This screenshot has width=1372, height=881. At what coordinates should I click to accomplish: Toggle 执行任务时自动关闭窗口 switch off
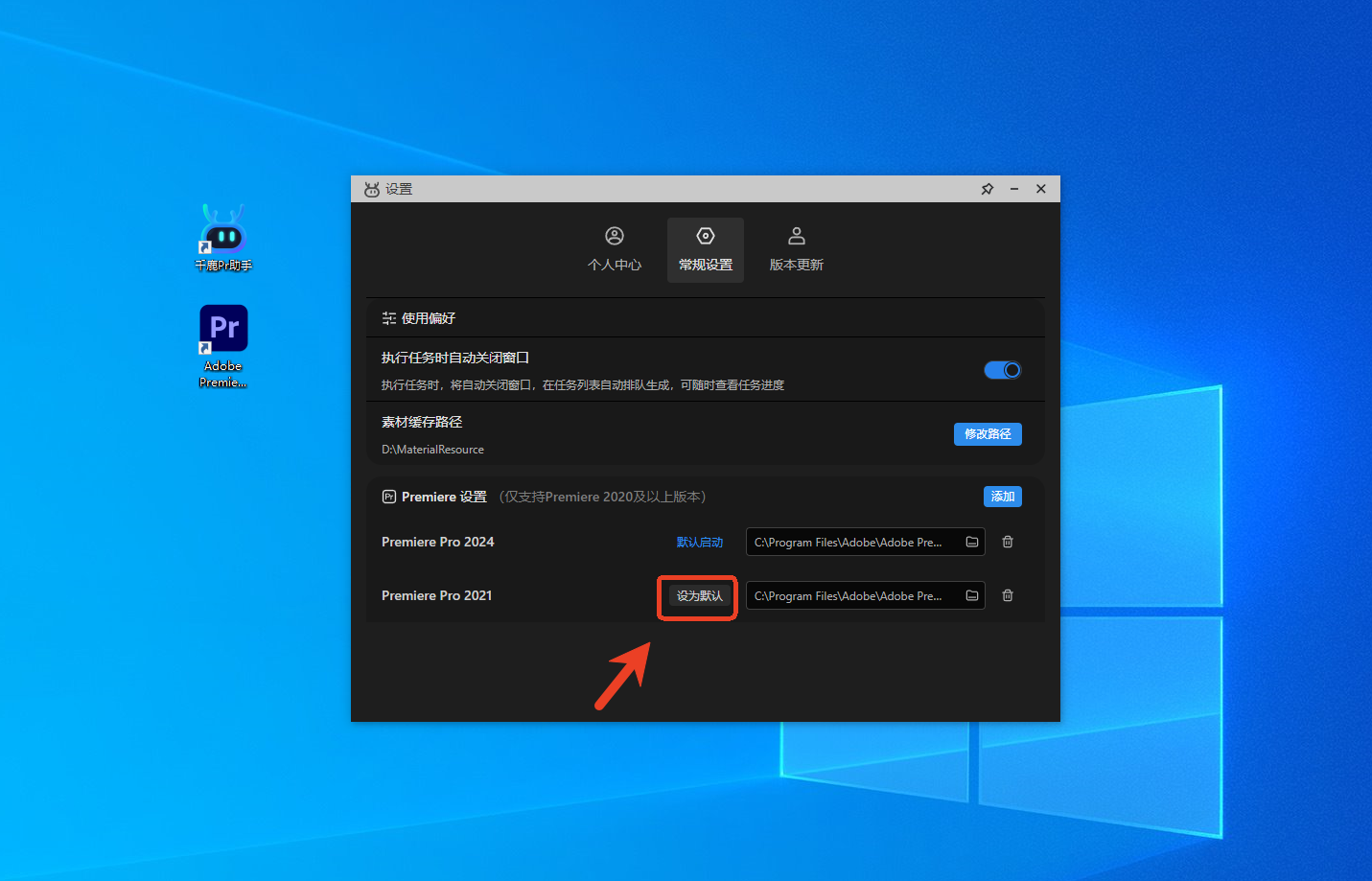pos(1002,370)
